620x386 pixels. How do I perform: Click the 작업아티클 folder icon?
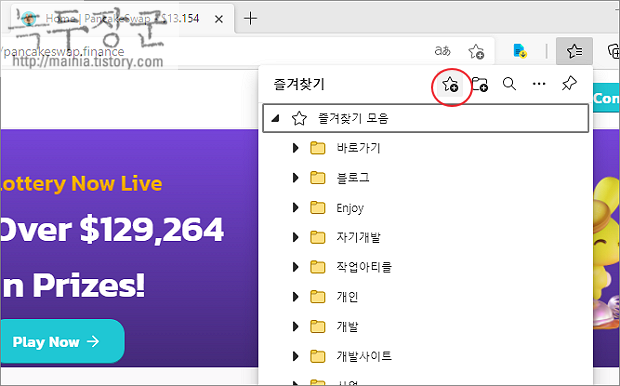318,267
